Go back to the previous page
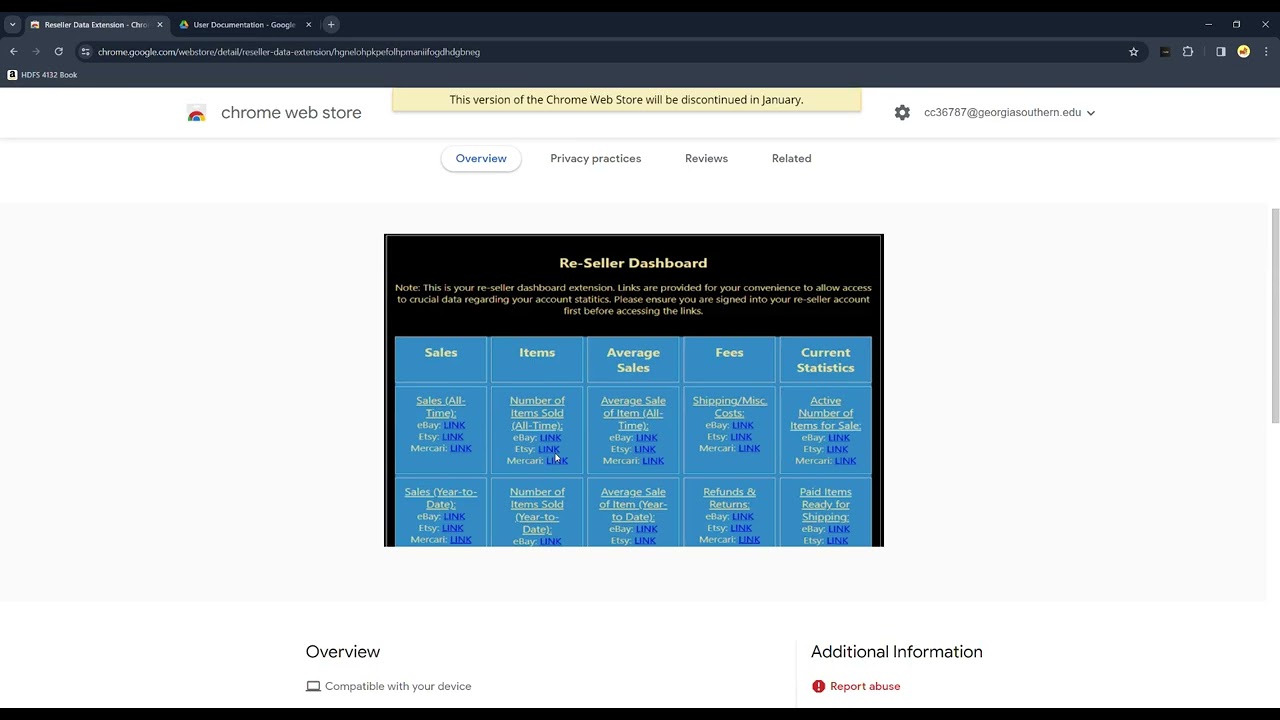The height and width of the screenshot is (720, 1280). coord(14,52)
